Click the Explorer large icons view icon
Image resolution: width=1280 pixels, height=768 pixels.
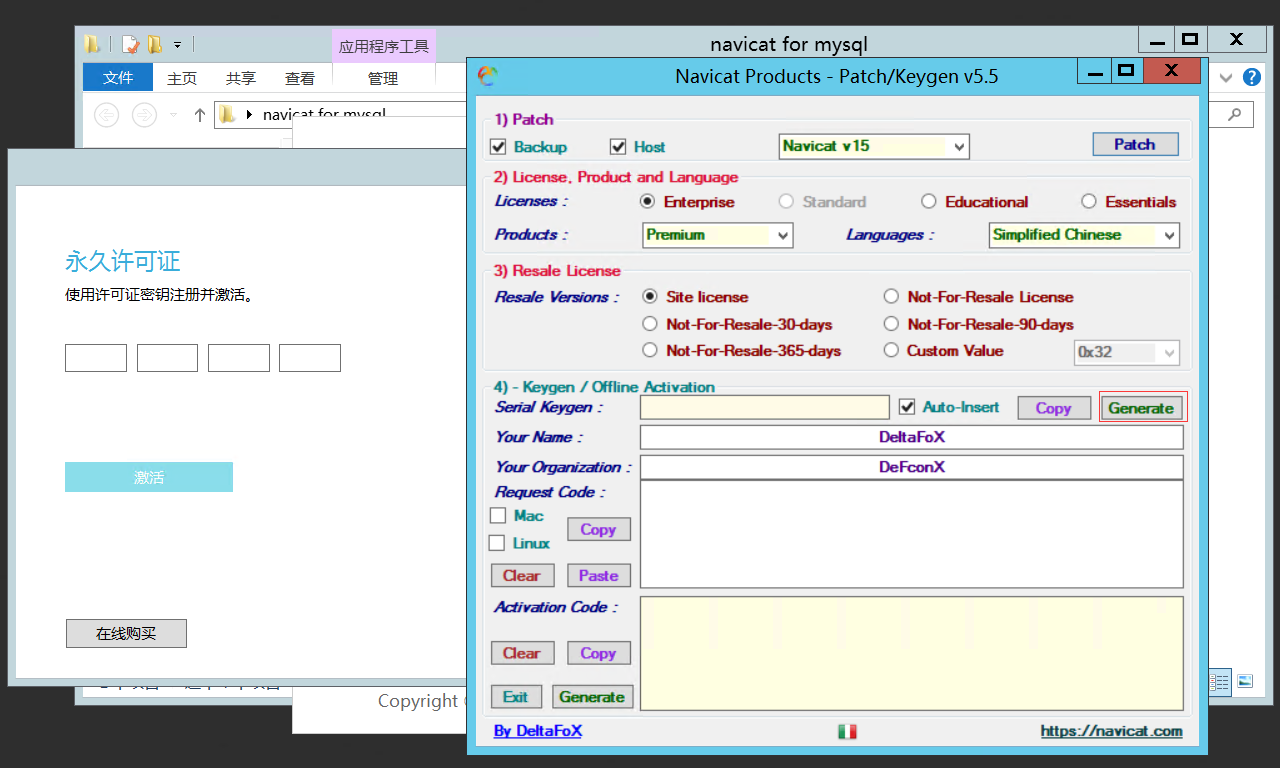pos(1245,681)
